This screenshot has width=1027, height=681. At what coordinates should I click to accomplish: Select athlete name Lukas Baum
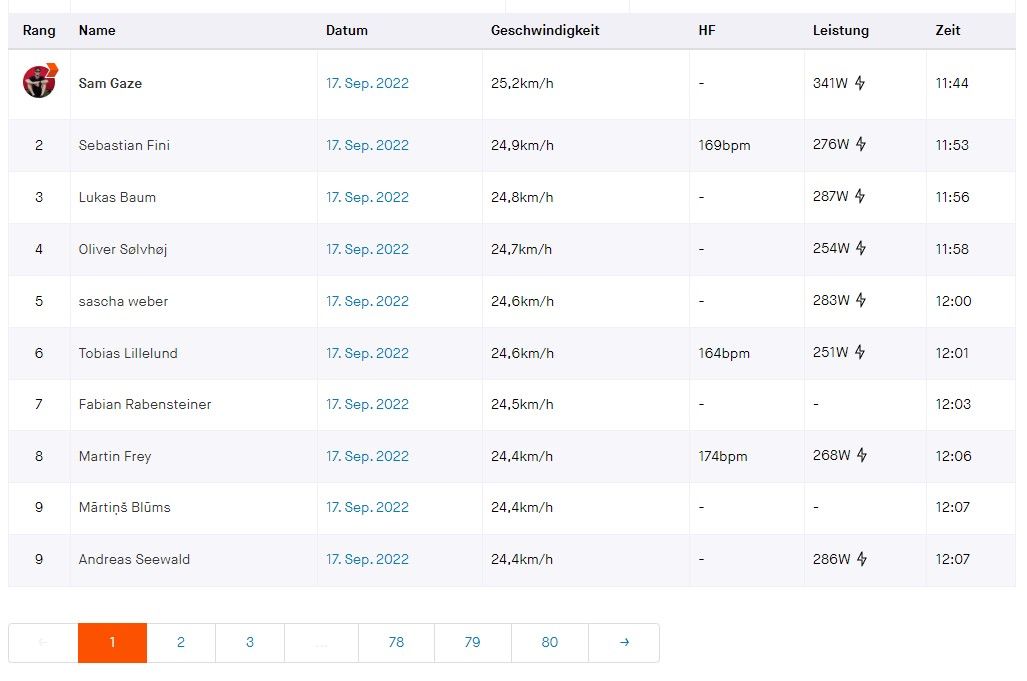(117, 197)
